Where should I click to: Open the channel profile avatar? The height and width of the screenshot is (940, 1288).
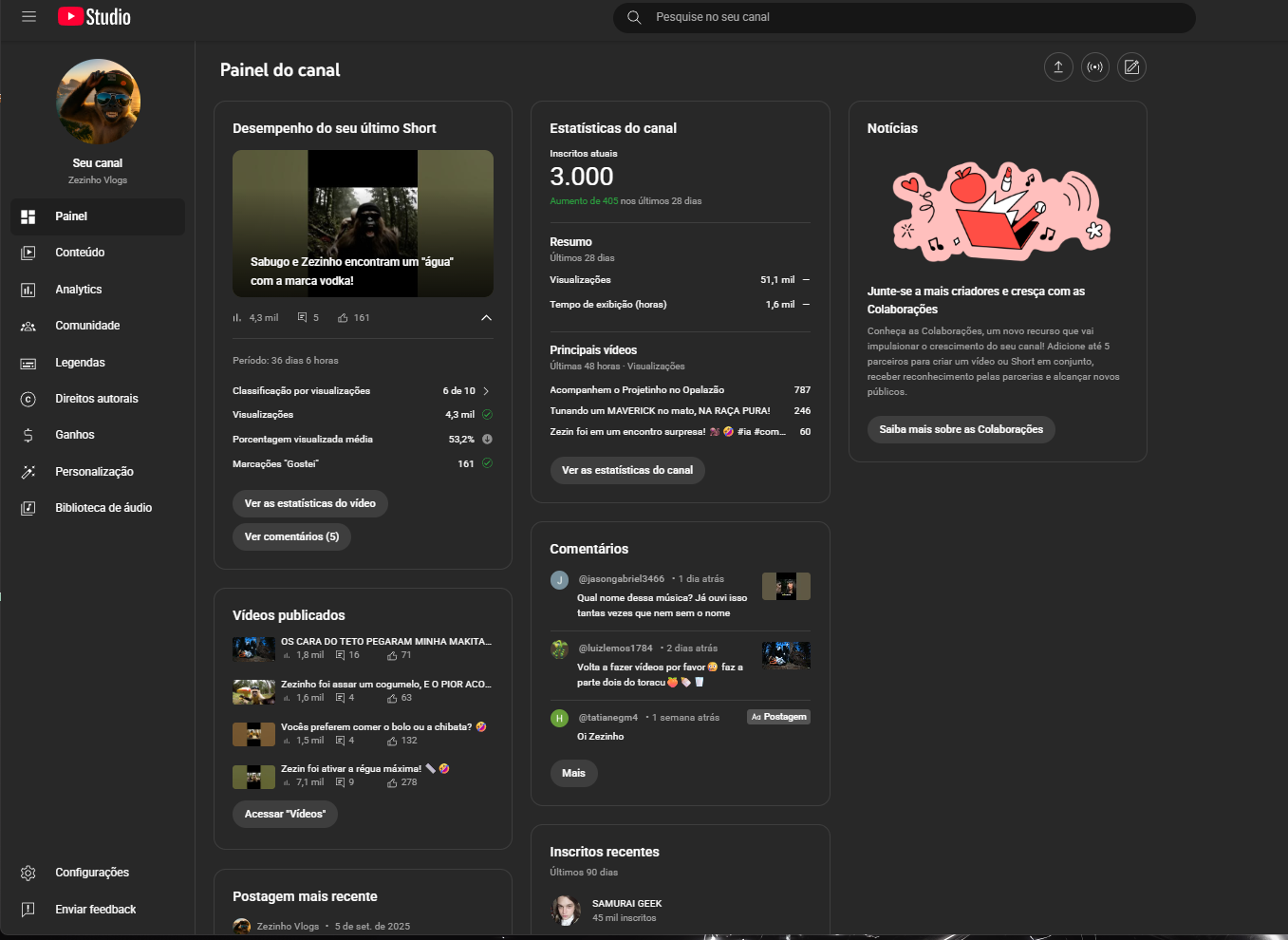pos(98,102)
